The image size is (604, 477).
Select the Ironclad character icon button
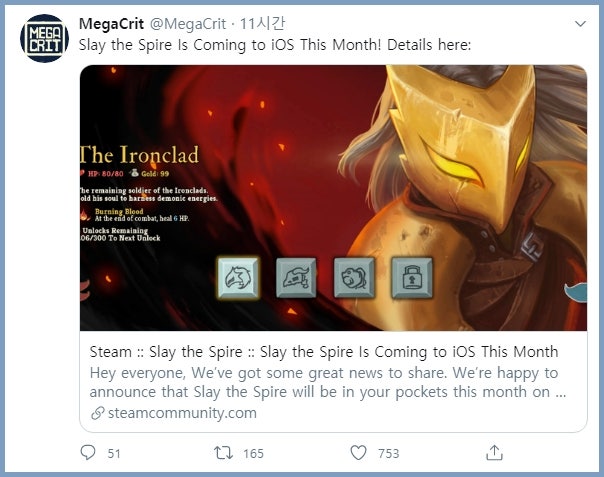click(x=238, y=278)
